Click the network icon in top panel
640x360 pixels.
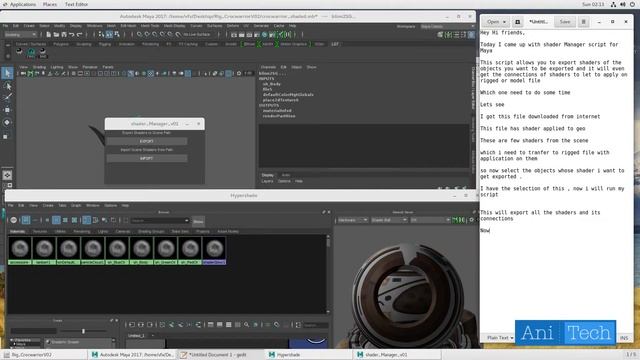point(613,4)
